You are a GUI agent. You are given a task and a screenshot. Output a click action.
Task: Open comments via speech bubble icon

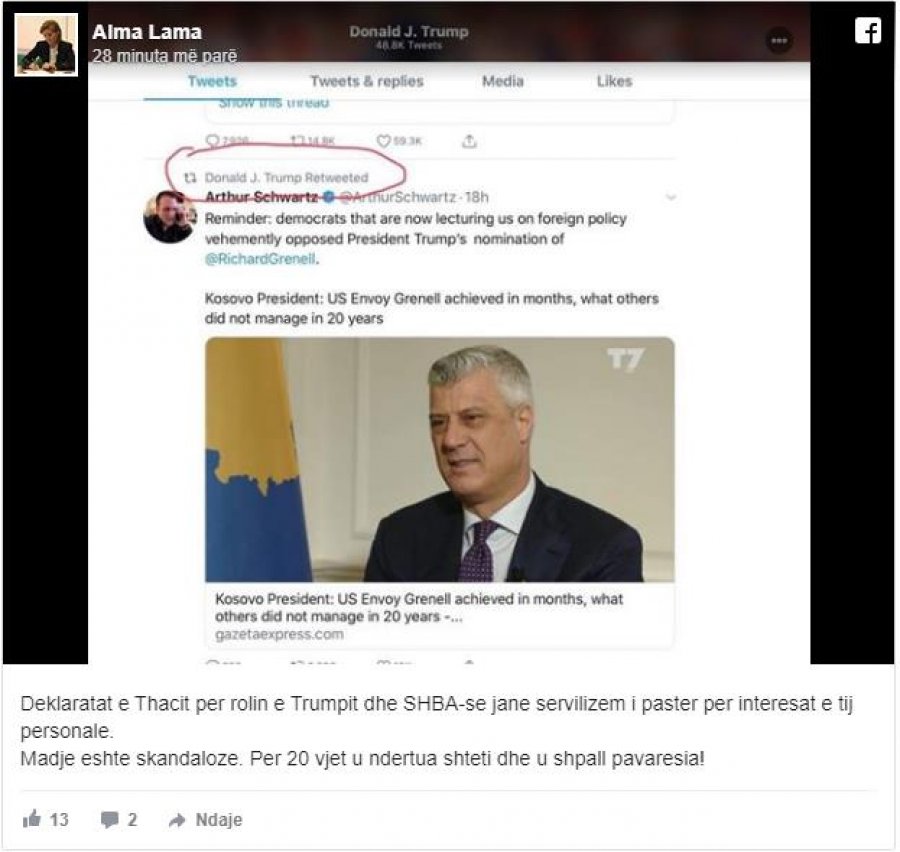coord(109,819)
